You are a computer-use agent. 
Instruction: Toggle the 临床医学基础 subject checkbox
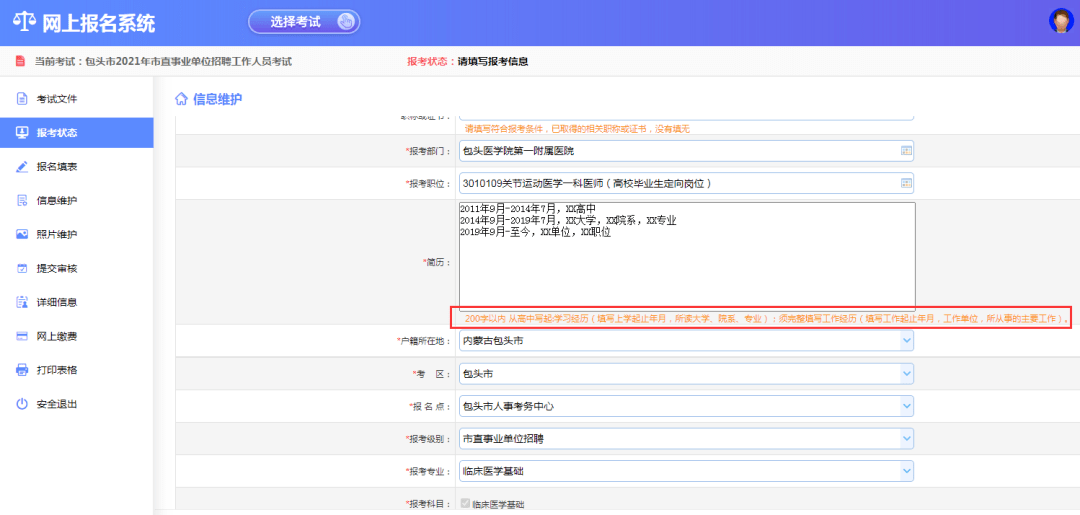point(465,503)
